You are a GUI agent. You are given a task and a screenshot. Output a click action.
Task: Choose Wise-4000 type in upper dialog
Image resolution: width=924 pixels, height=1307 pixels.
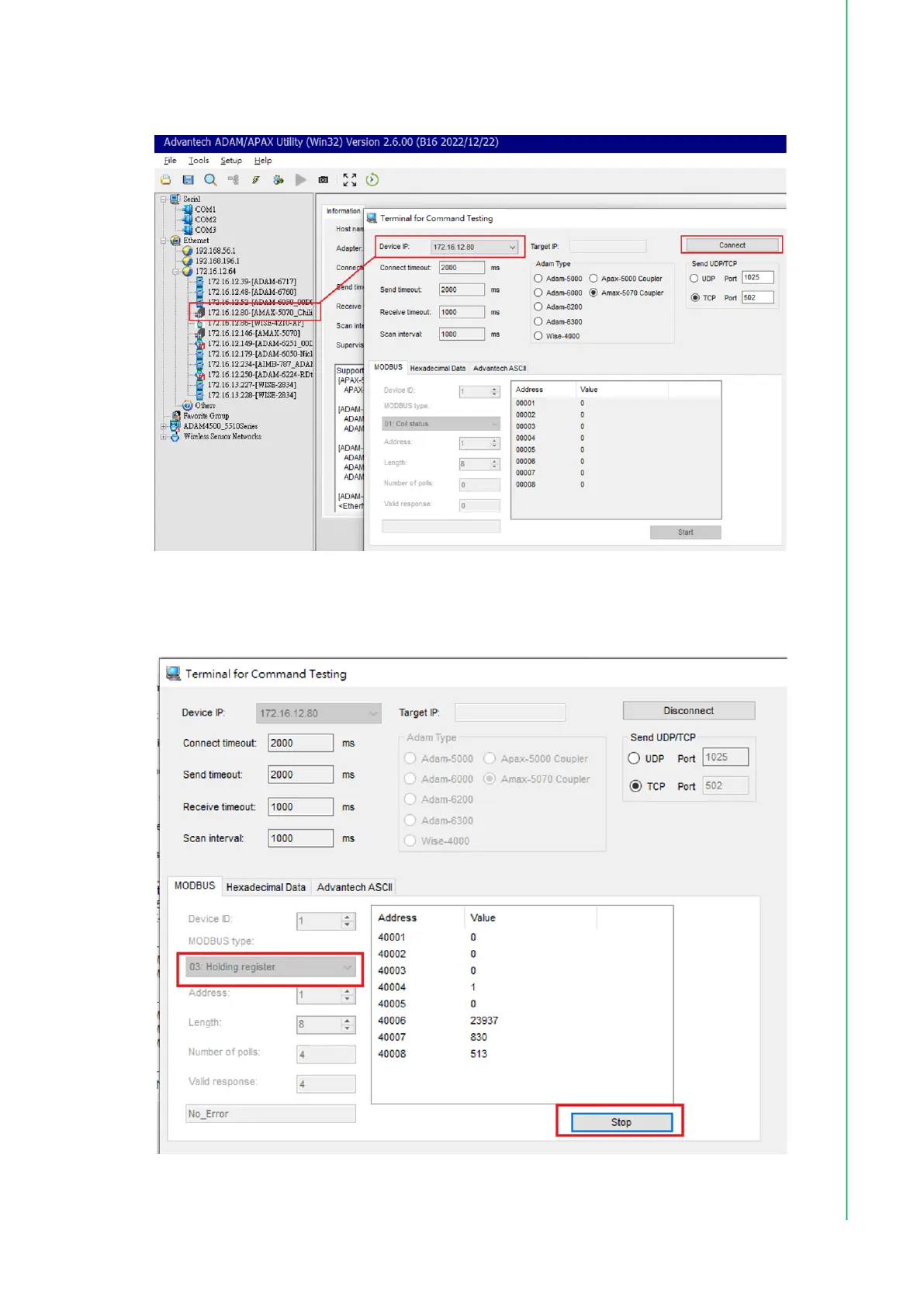[538, 336]
